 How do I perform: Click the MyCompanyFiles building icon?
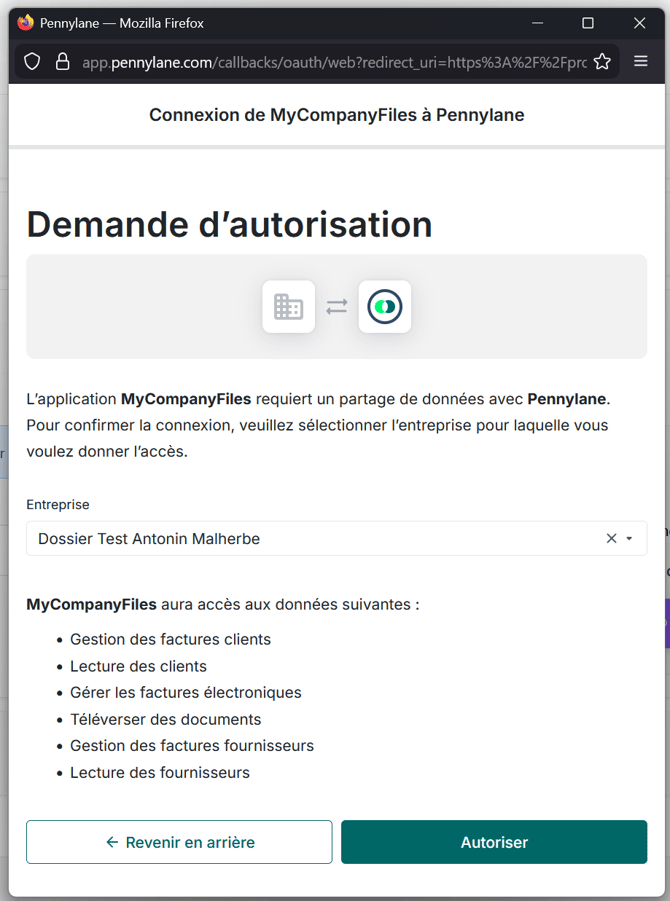point(288,307)
